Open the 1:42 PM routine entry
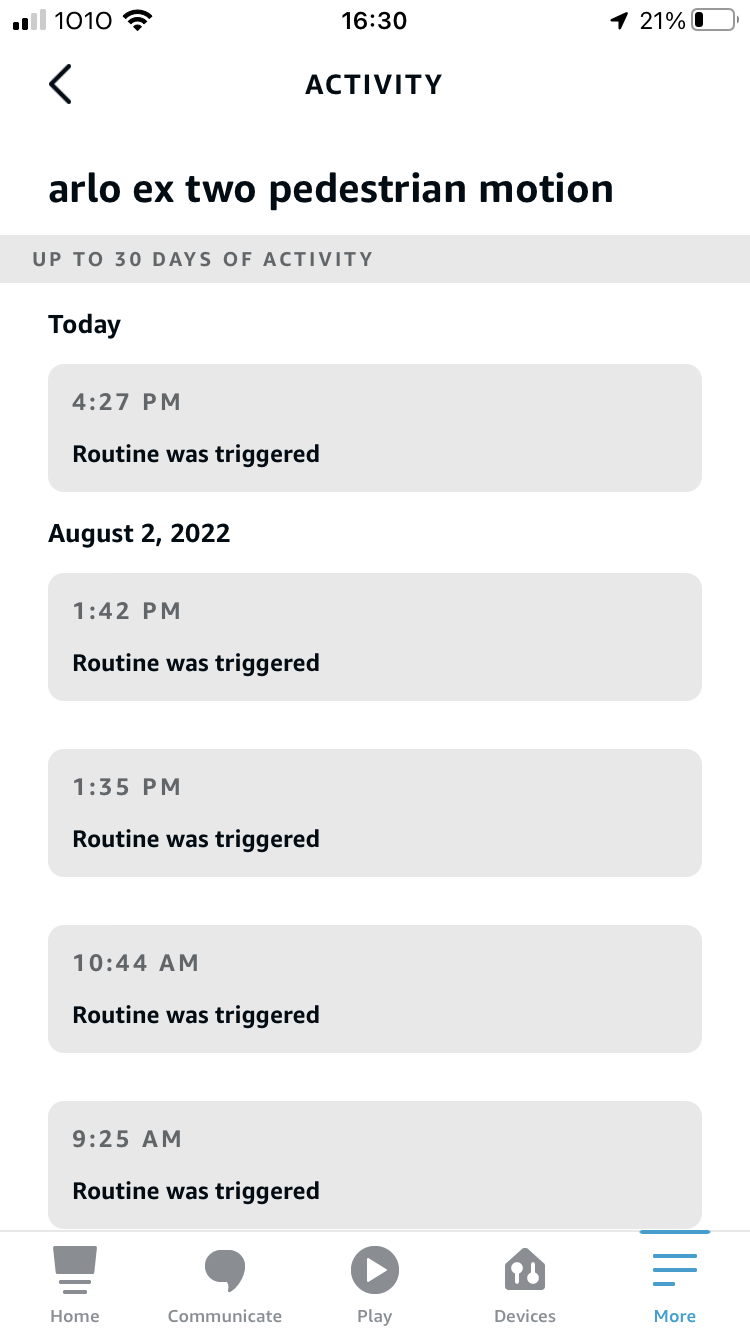 (x=375, y=637)
